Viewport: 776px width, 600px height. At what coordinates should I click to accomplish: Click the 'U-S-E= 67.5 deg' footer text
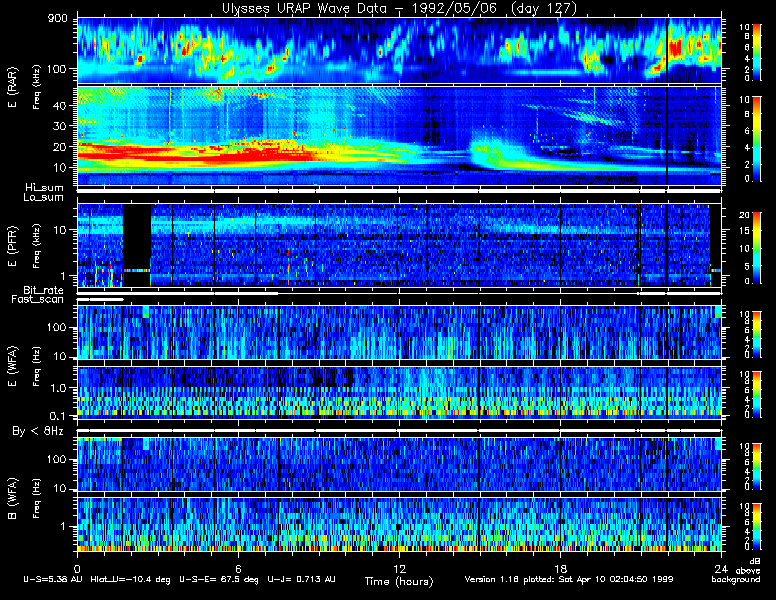219,579
